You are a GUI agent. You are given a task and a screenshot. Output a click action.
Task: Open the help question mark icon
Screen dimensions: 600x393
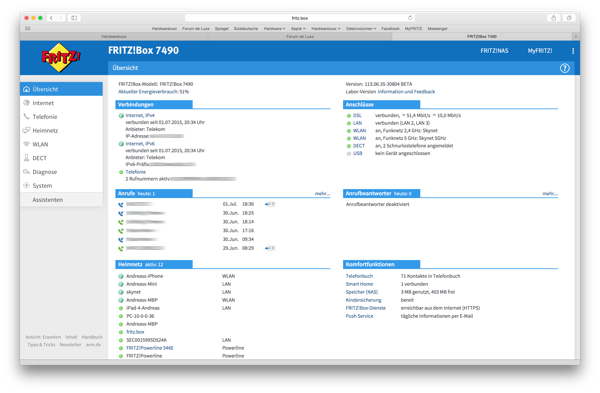(564, 68)
